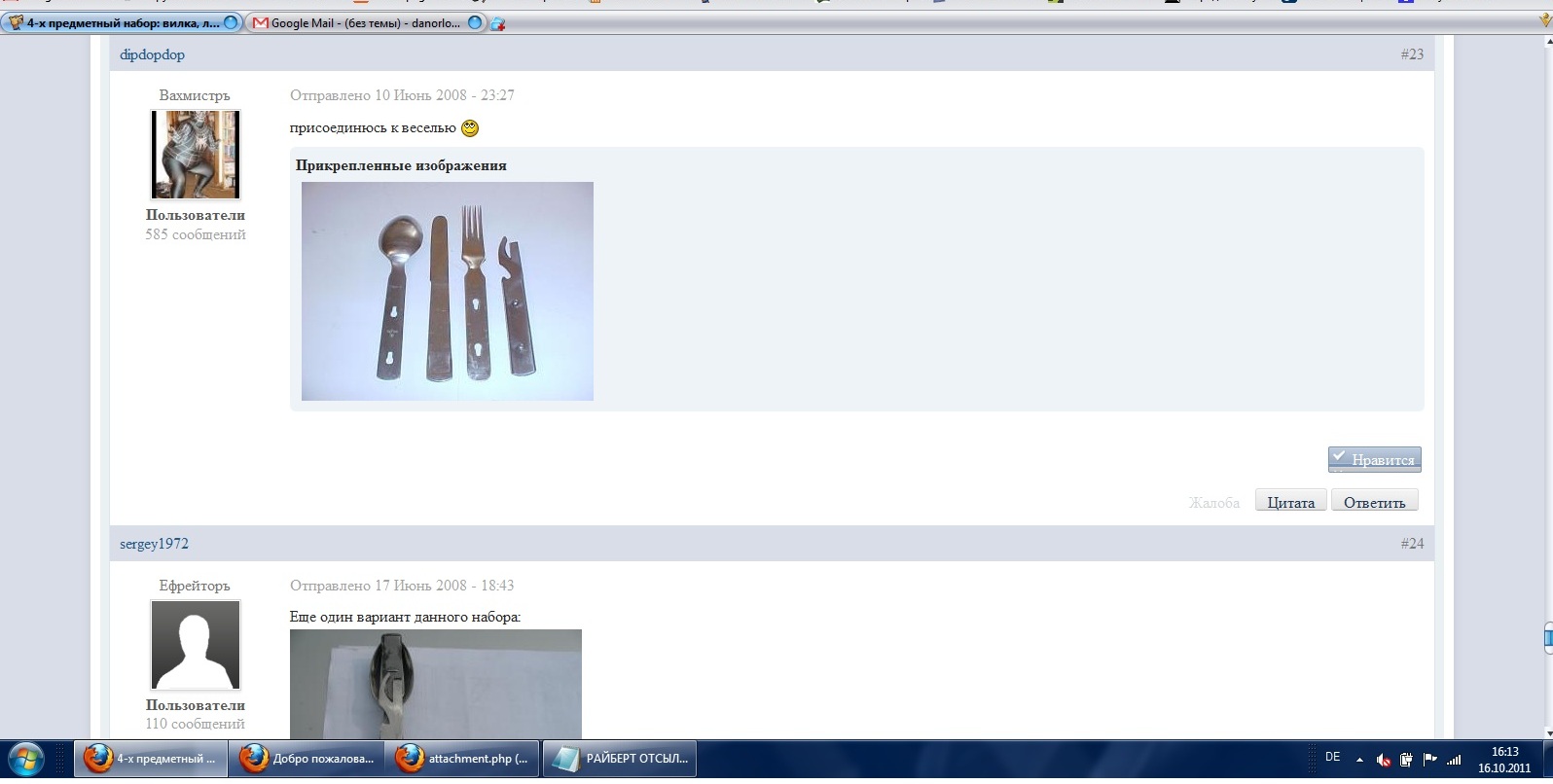Click the 'присоединюсь к веселью' post text
Image resolution: width=1553 pixels, height=784 pixels.
click(x=373, y=128)
